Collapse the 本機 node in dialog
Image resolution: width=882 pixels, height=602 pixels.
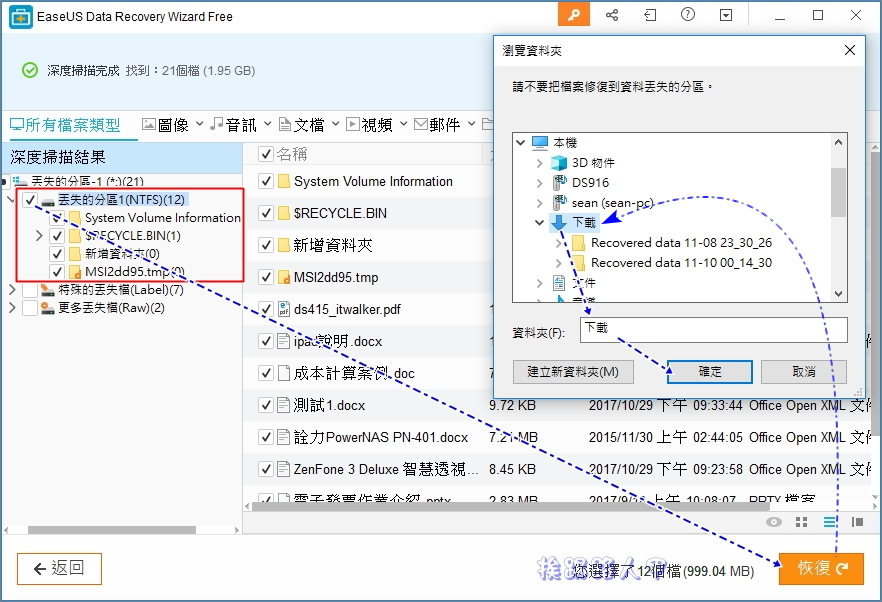click(x=520, y=142)
